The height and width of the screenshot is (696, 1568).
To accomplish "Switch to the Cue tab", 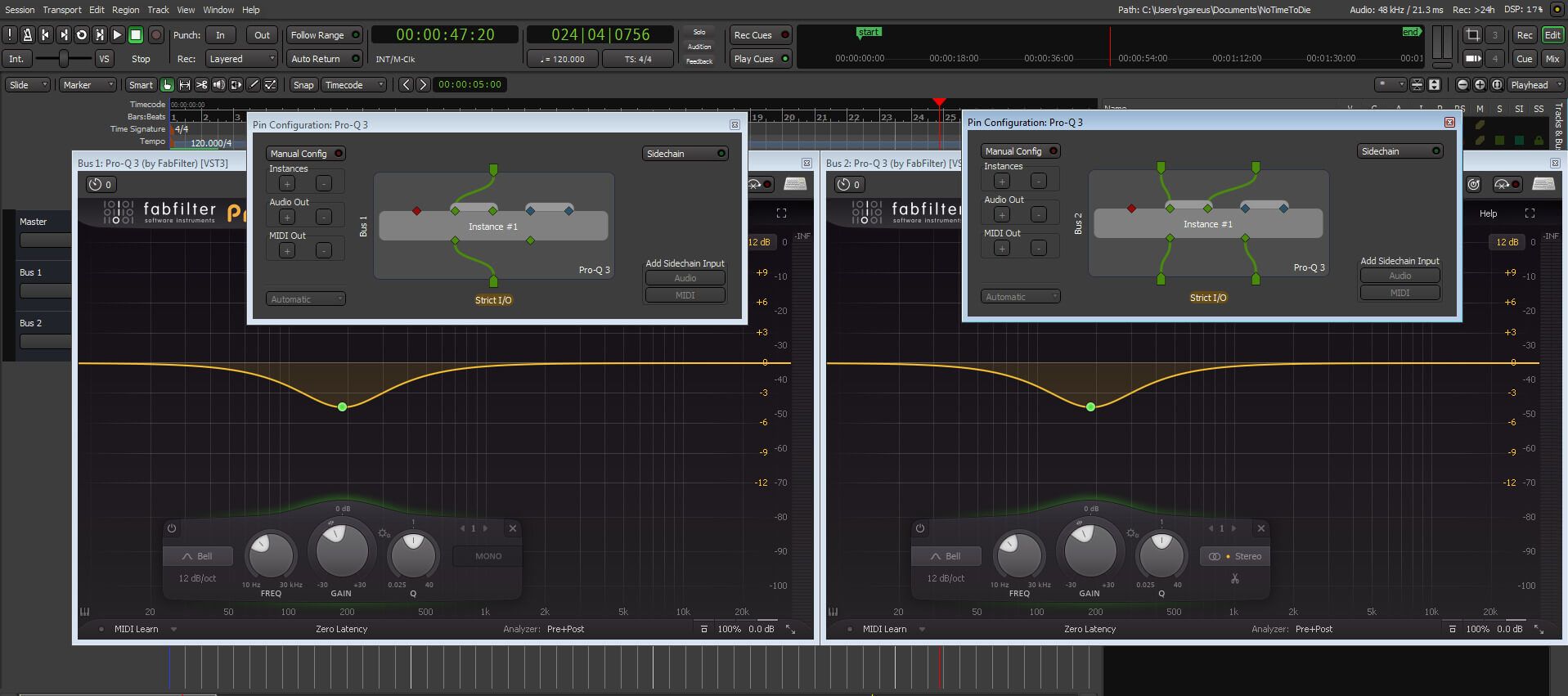I will (1524, 59).
